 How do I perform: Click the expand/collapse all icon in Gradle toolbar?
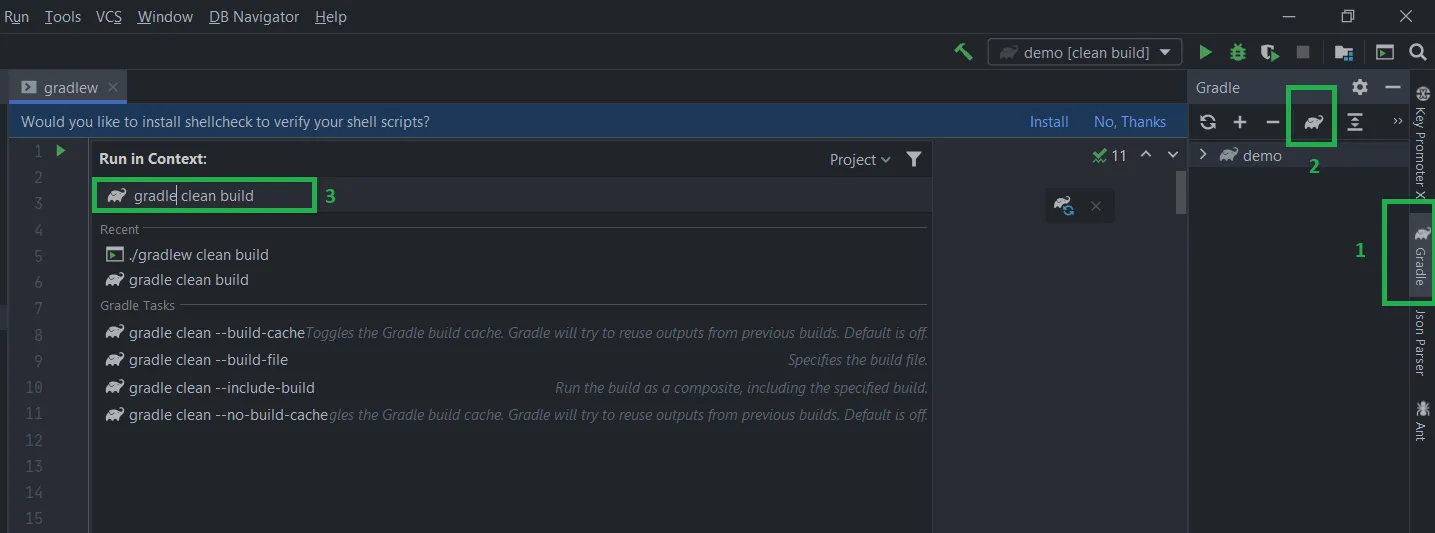(x=1355, y=122)
